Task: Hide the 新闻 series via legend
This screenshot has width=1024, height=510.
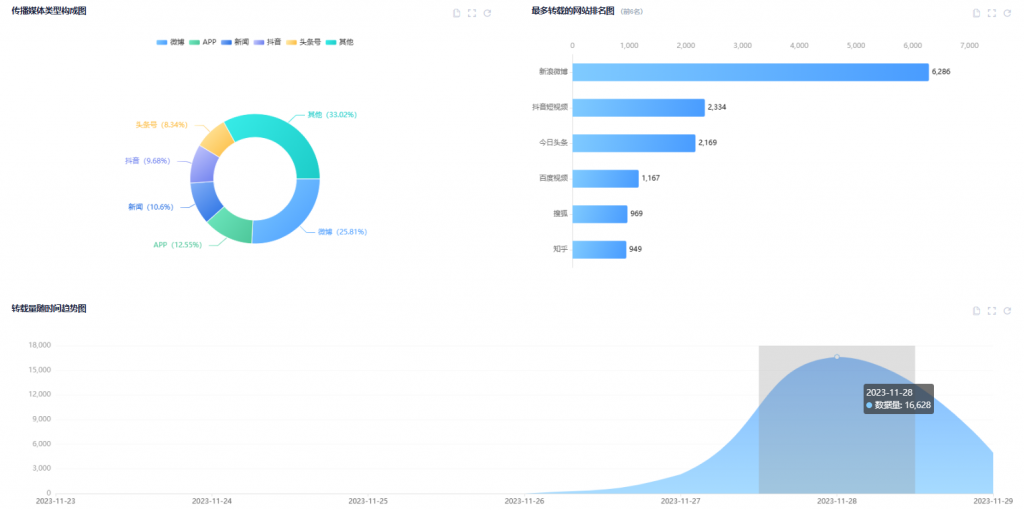Action: pos(235,42)
